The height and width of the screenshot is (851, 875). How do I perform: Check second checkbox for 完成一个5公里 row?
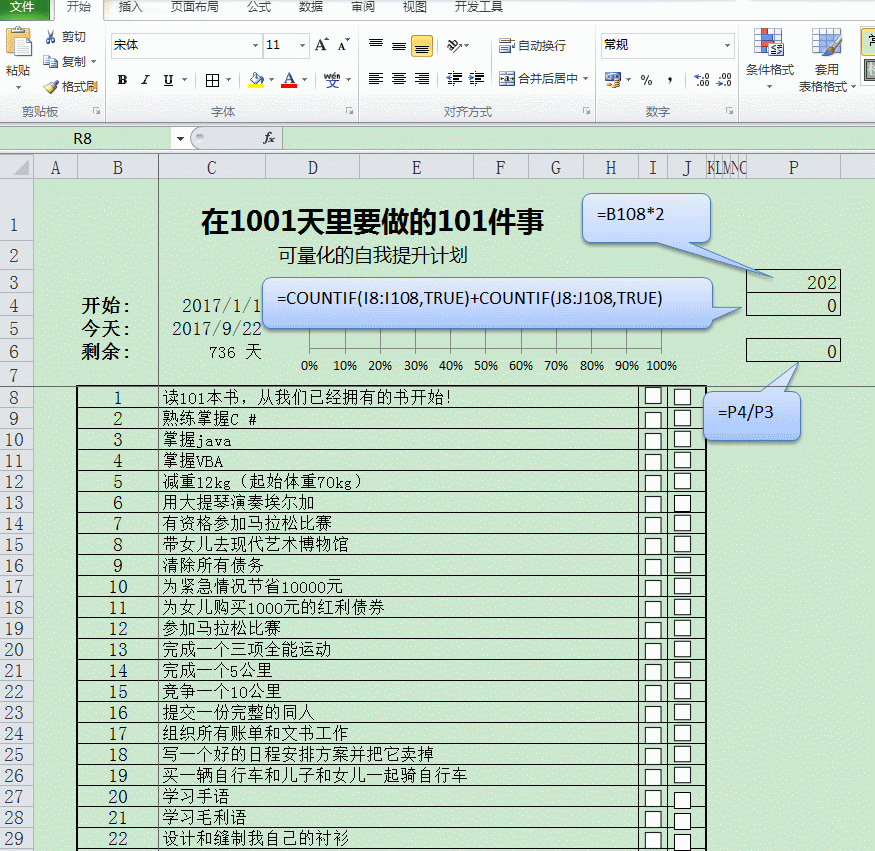tap(682, 670)
